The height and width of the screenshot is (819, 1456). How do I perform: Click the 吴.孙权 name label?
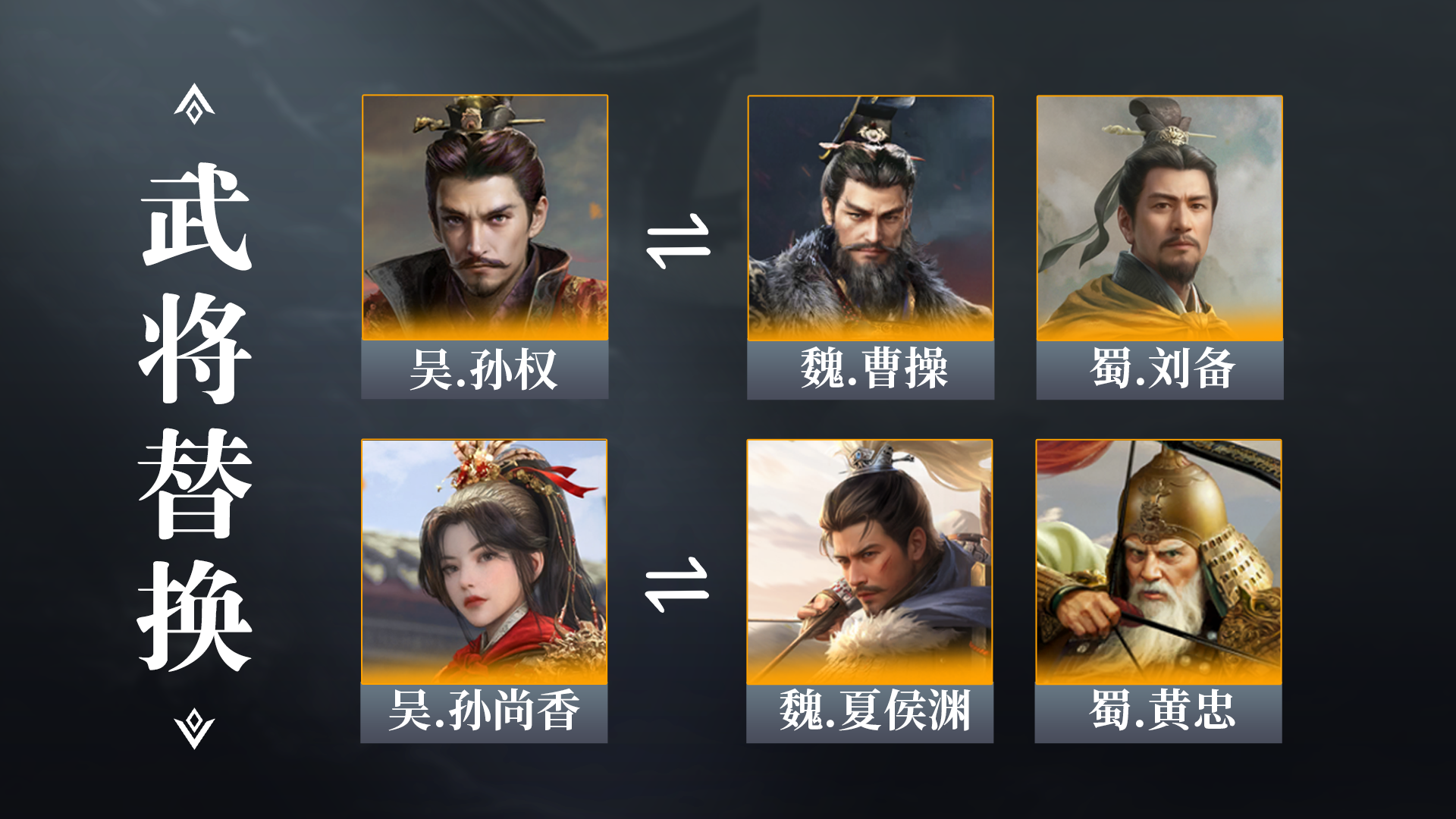click(485, 370)
